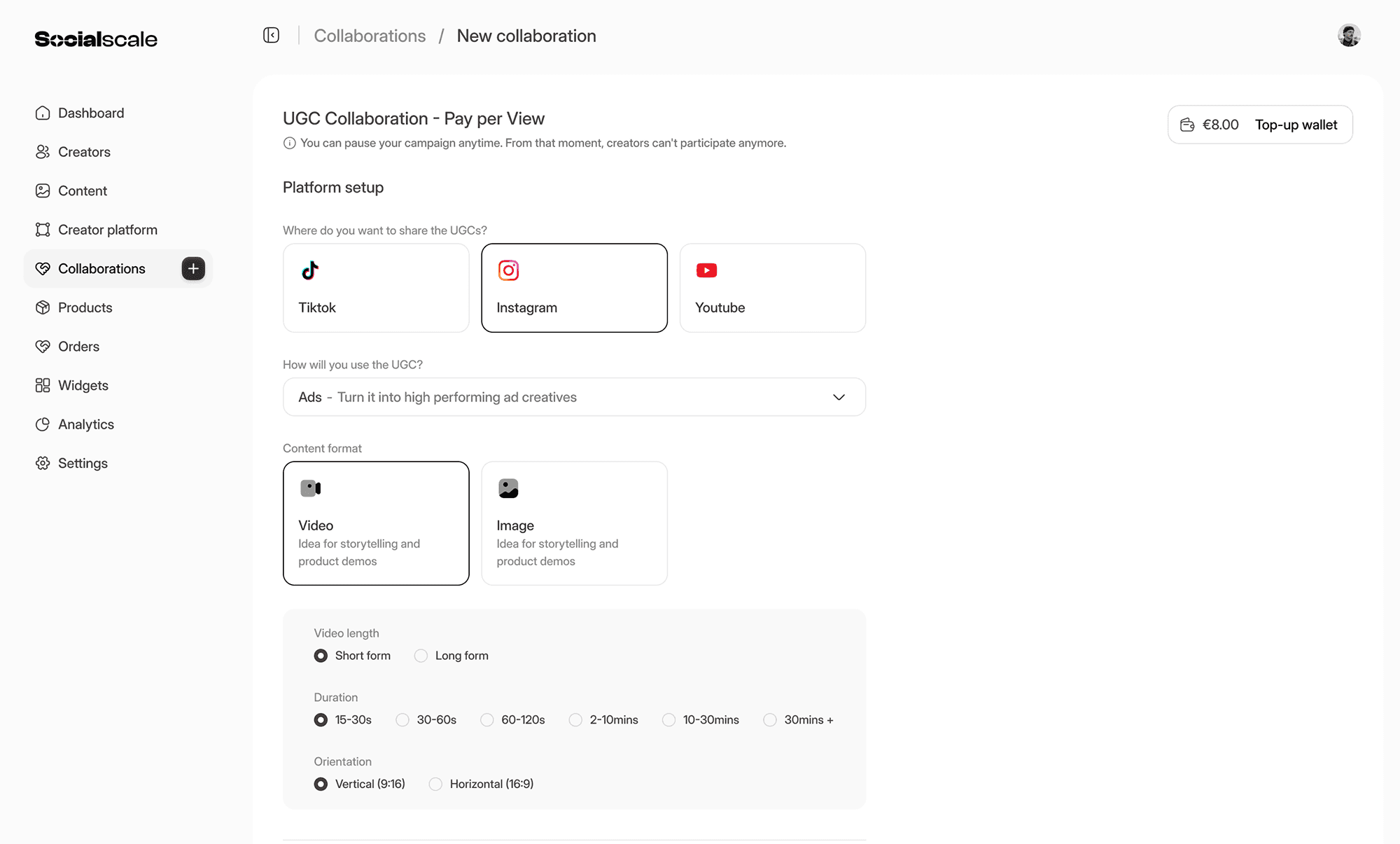The width and height of the screenshot is (1400, 844).
Task: Click the chevron arrow in the Ads dropdown
Action: tap(839, 397)
